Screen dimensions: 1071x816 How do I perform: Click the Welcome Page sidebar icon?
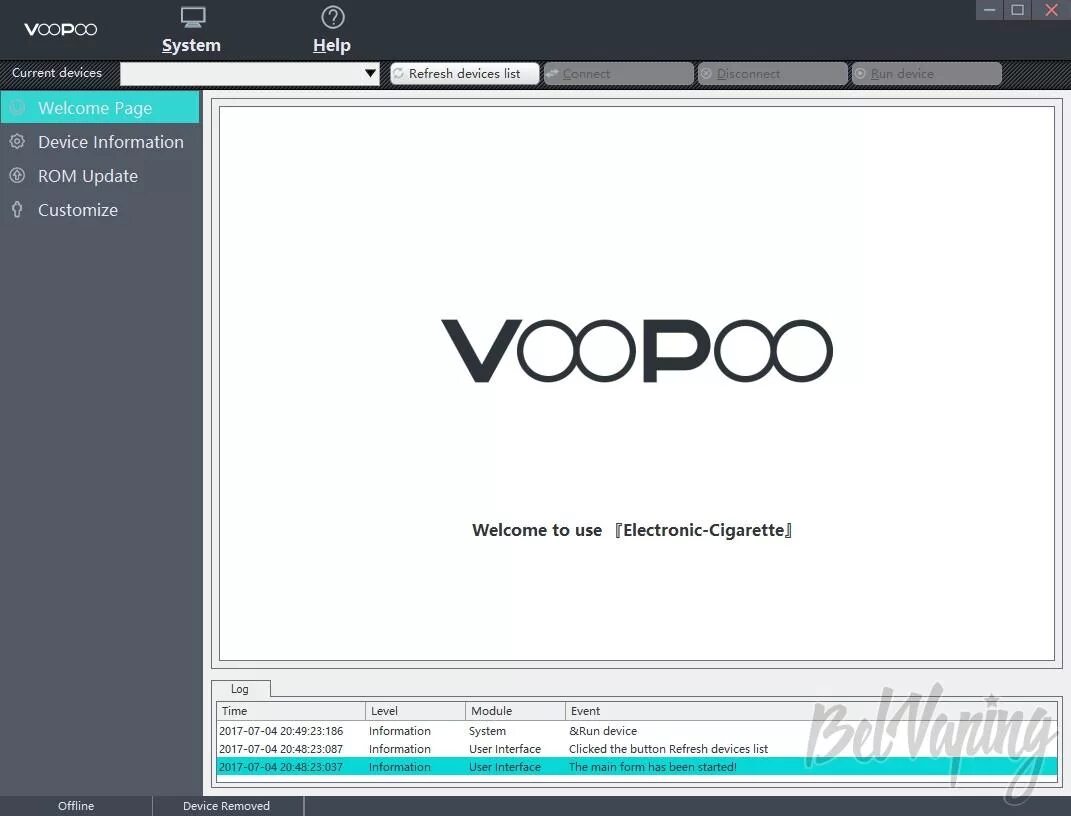click(x=18, y=108)
